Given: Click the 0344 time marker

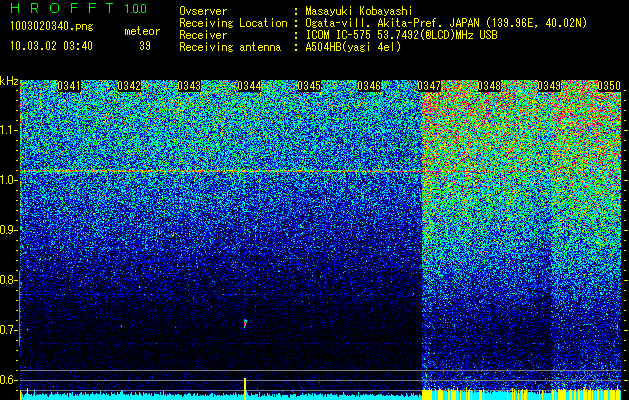Looking at the screenshot, I should coord(249,86).
